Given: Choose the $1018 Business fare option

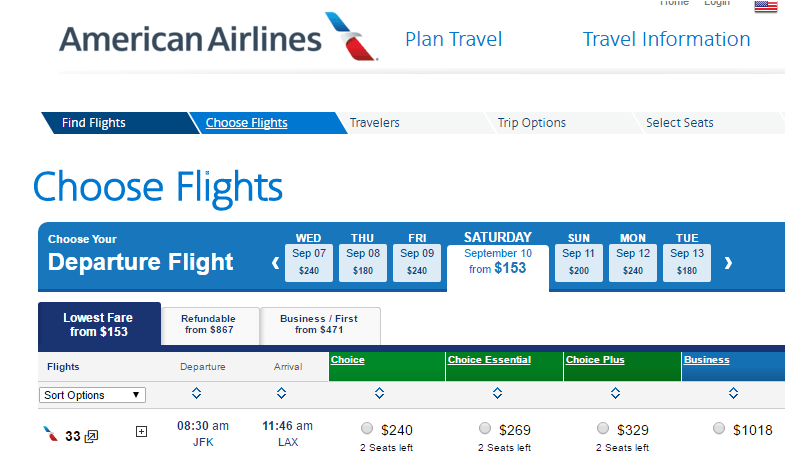Looking at the screenshot, I should coord(719,428).
